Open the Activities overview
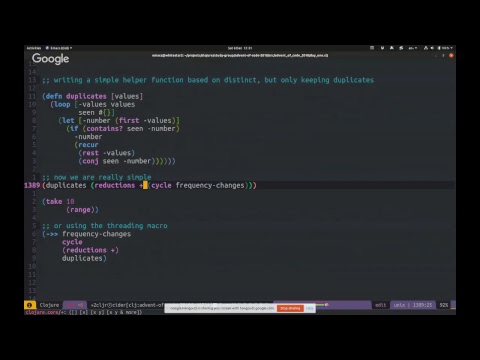 (x=34, y=48)
